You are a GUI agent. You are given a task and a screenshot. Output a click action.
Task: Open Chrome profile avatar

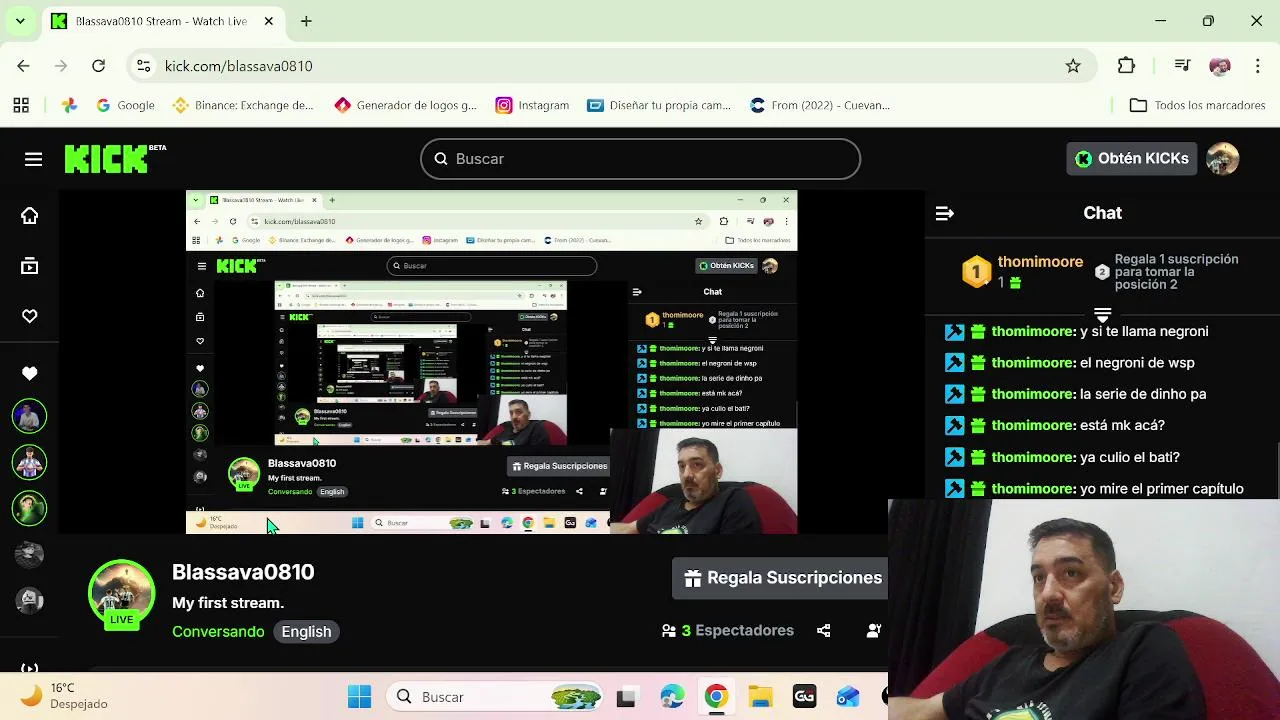[1219, 66]
